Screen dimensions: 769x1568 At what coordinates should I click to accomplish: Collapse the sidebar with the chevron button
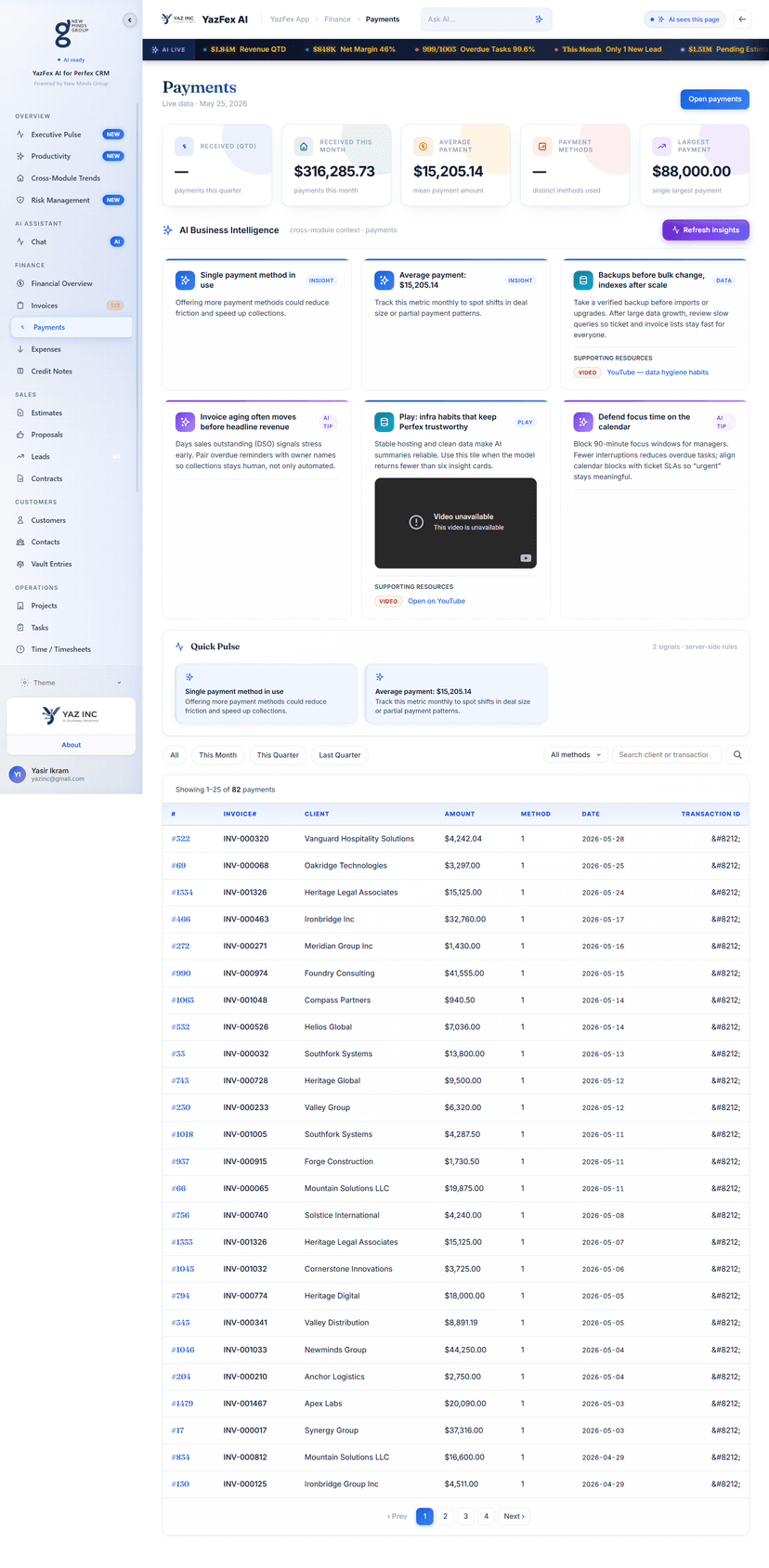tap(130, 20)
